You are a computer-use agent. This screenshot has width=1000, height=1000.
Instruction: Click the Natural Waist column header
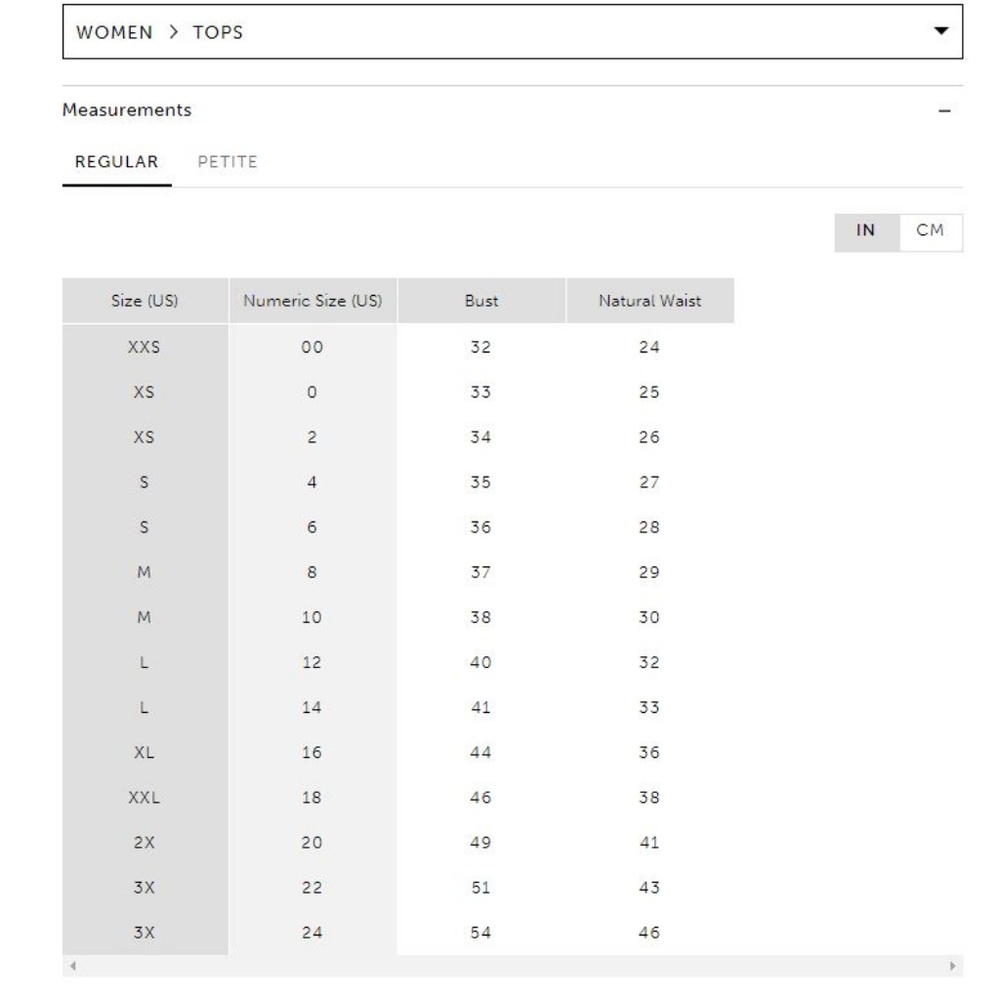(x=650, y=301)
